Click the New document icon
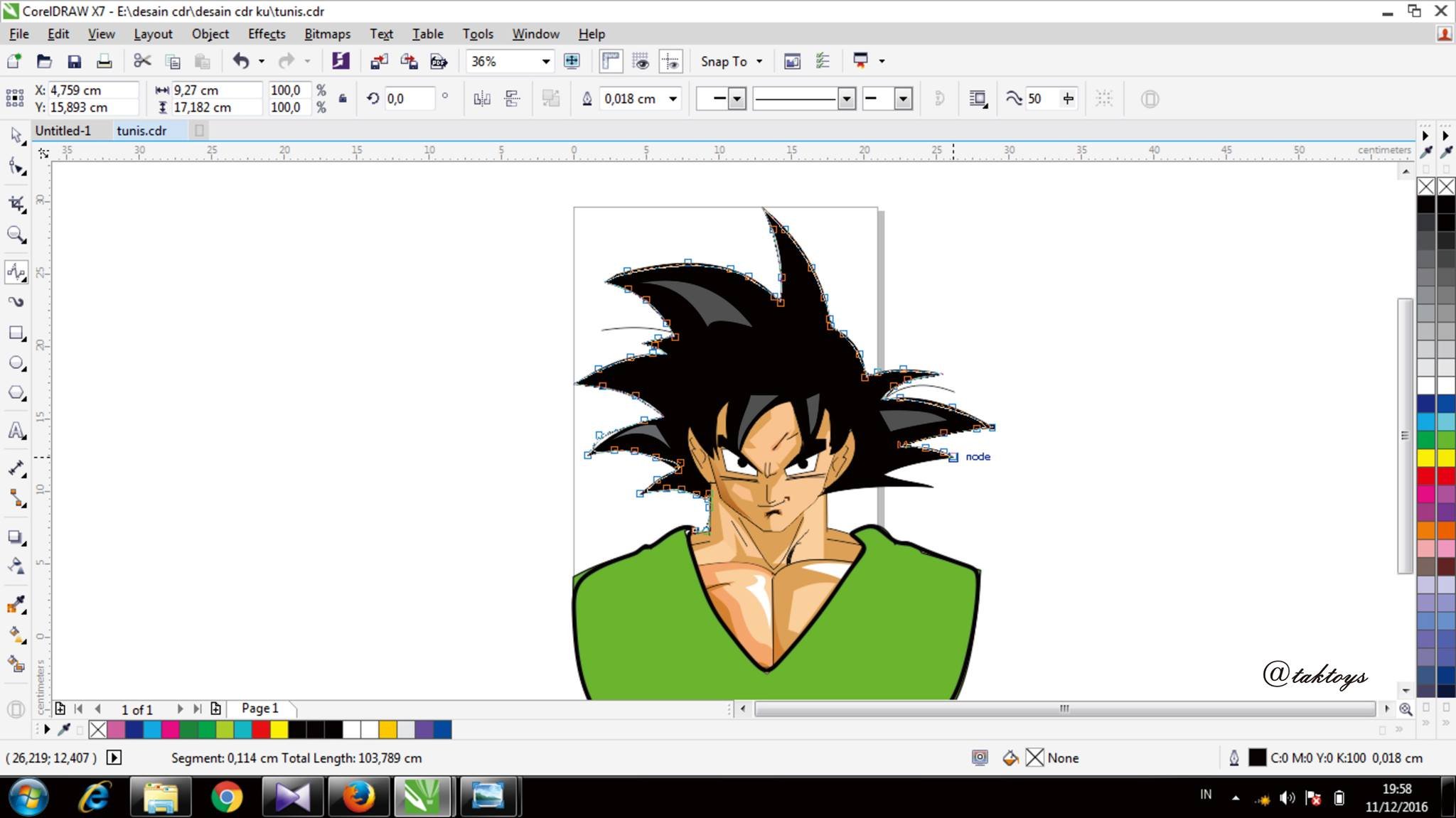The height and width of the screenshot is (818, 1456). tap(14, 61)
